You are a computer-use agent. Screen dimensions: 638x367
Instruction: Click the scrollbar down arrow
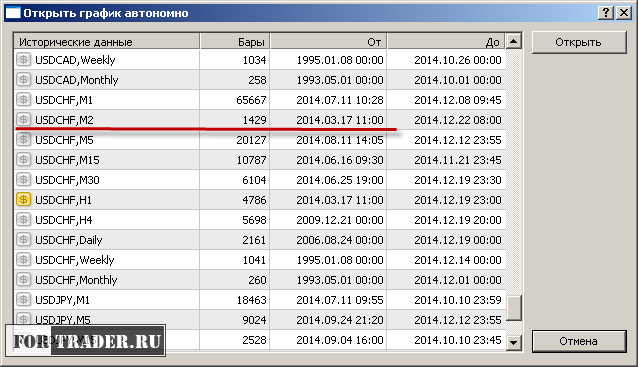(514, 343)
